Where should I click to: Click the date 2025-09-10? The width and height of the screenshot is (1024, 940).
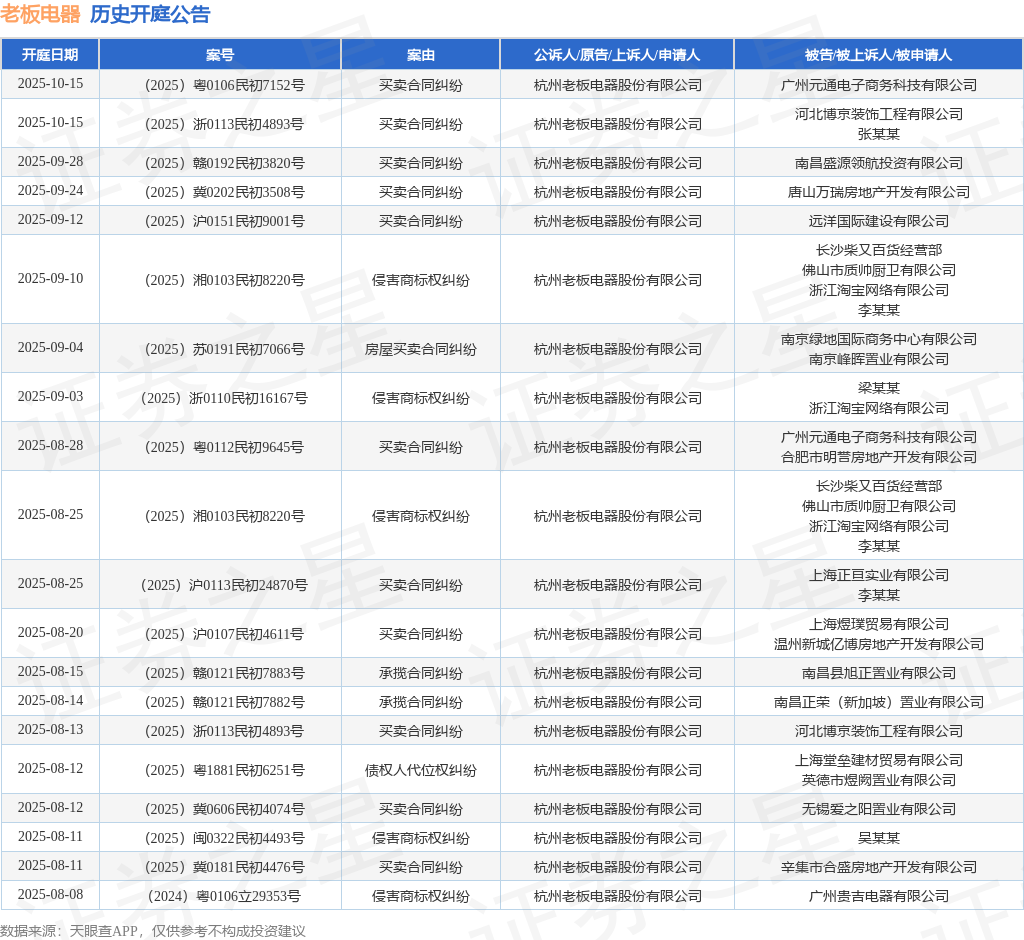pos(50,278)
